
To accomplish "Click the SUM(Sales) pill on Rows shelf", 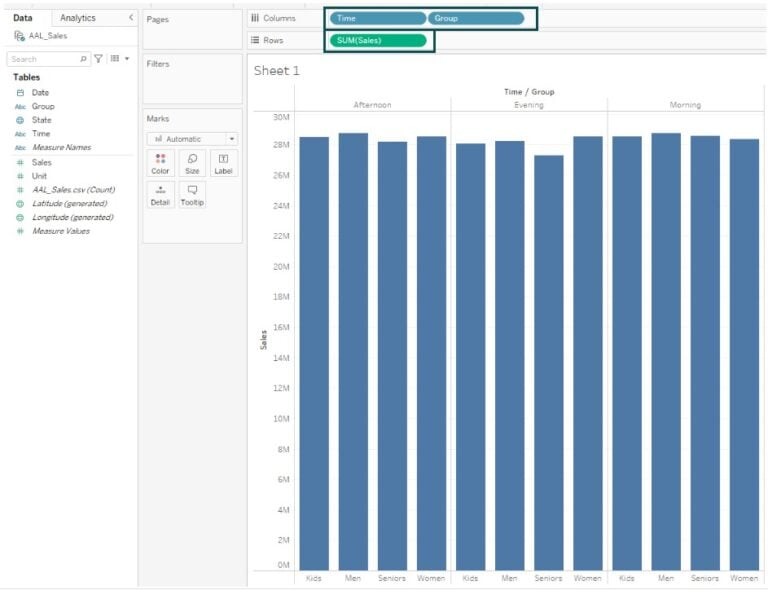I will click(378, 40).
